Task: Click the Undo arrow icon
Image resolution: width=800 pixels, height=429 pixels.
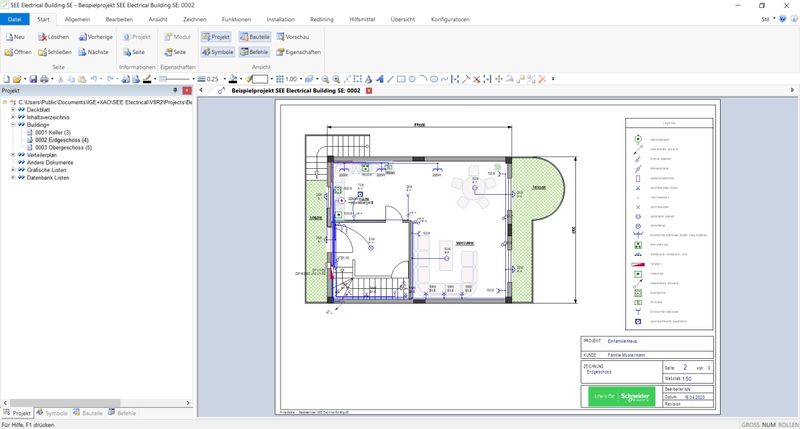Action: [95, 79]
